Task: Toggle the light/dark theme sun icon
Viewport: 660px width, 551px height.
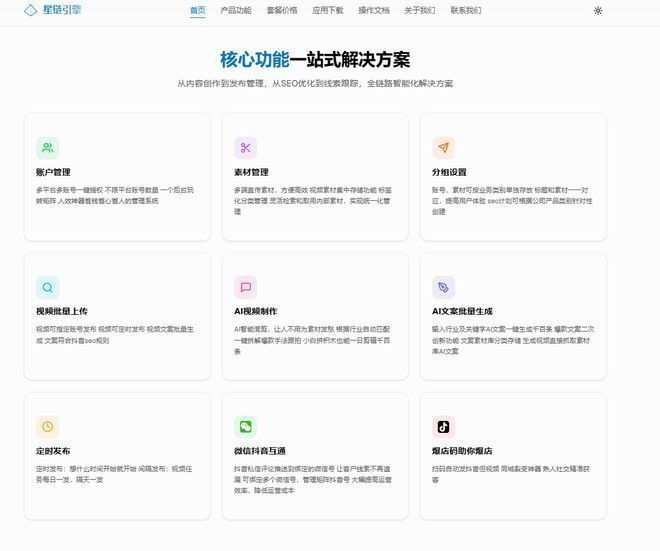Action: (598, 11)
